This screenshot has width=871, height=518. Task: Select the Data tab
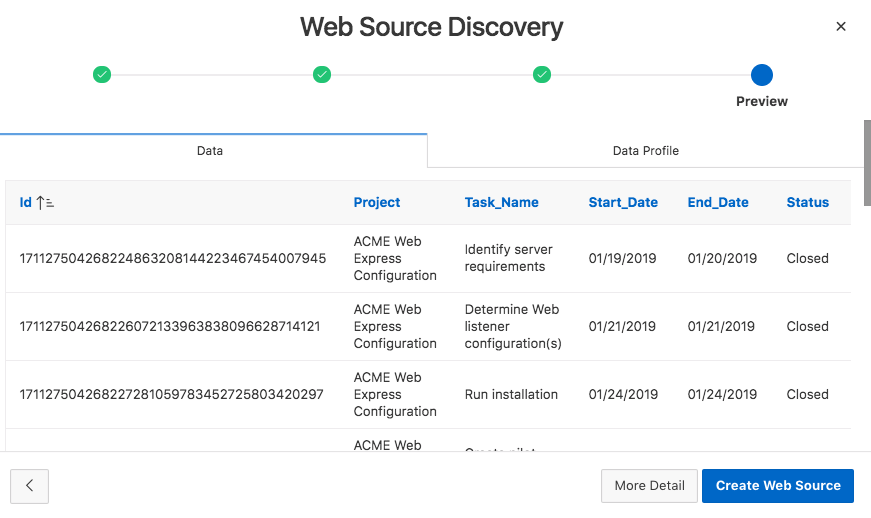210,151
